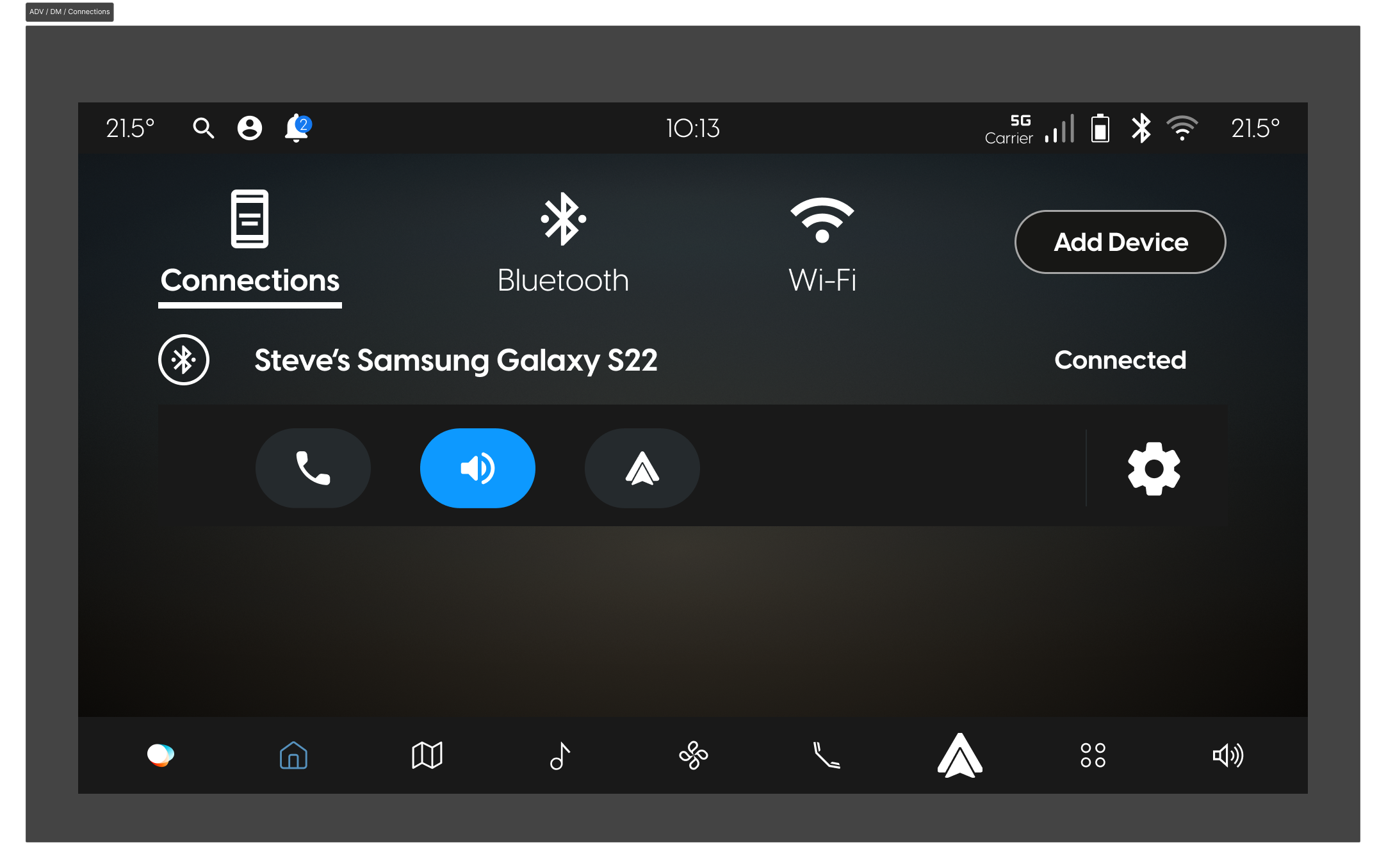The height and width of the screenshot is (868, 1386).
Task: Toggle Android Auto for Galaxy S22
Action: (642, 468)
